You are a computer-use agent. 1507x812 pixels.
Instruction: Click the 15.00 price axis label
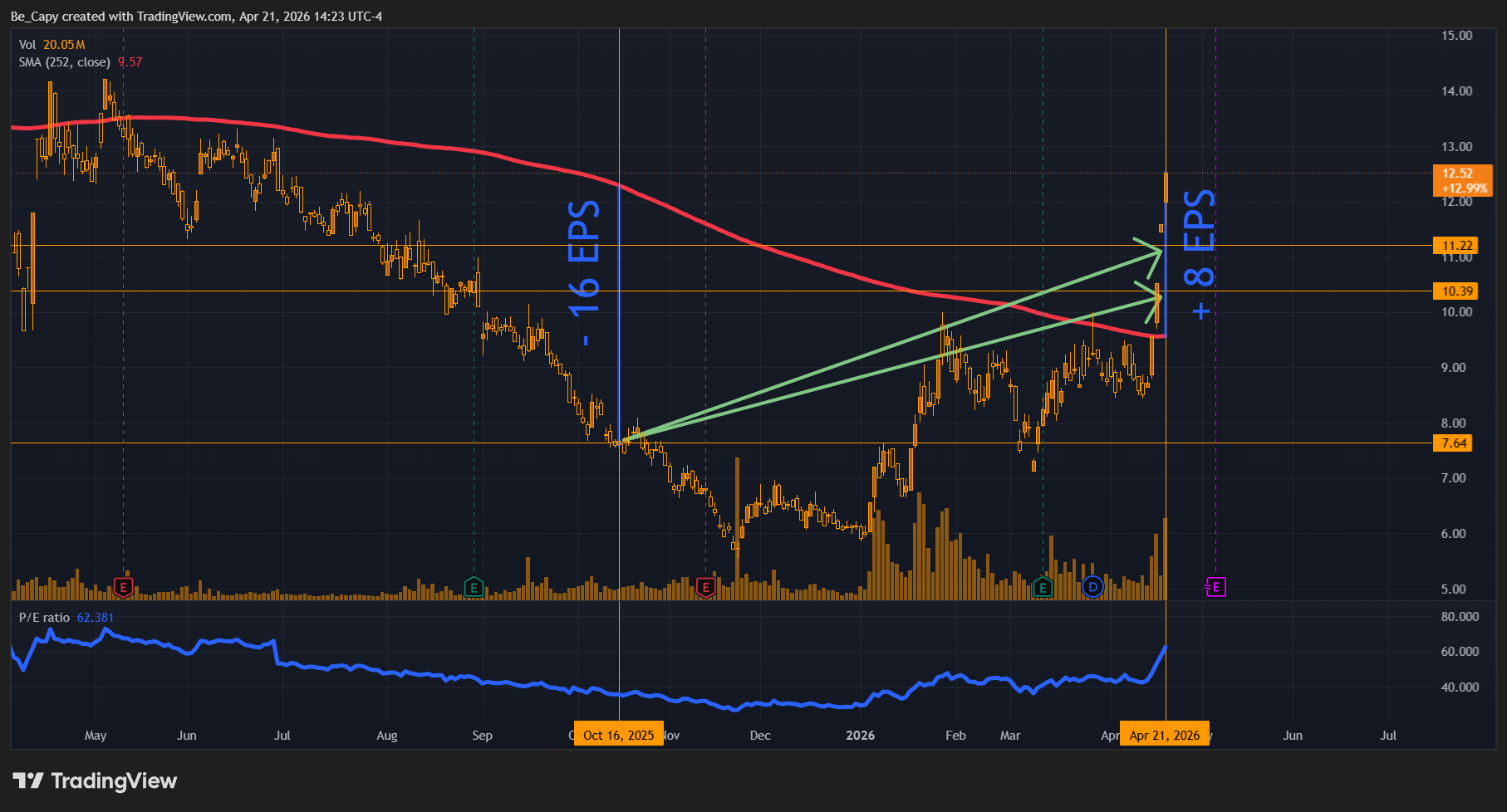coord(1457,36)
